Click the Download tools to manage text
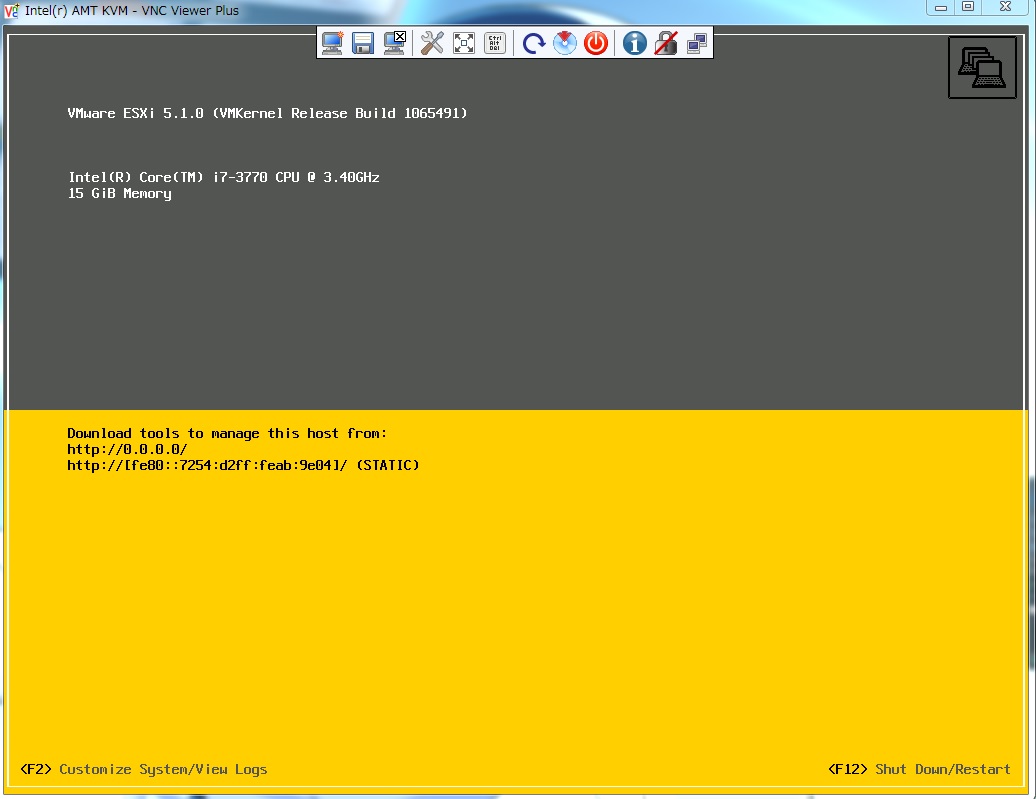 227,434
